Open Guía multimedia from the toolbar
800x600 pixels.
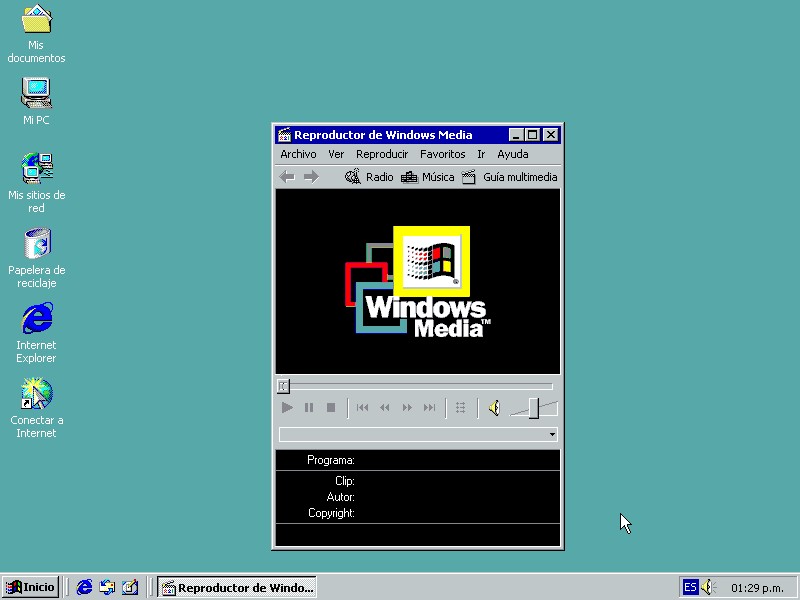(x=509, y=177)
